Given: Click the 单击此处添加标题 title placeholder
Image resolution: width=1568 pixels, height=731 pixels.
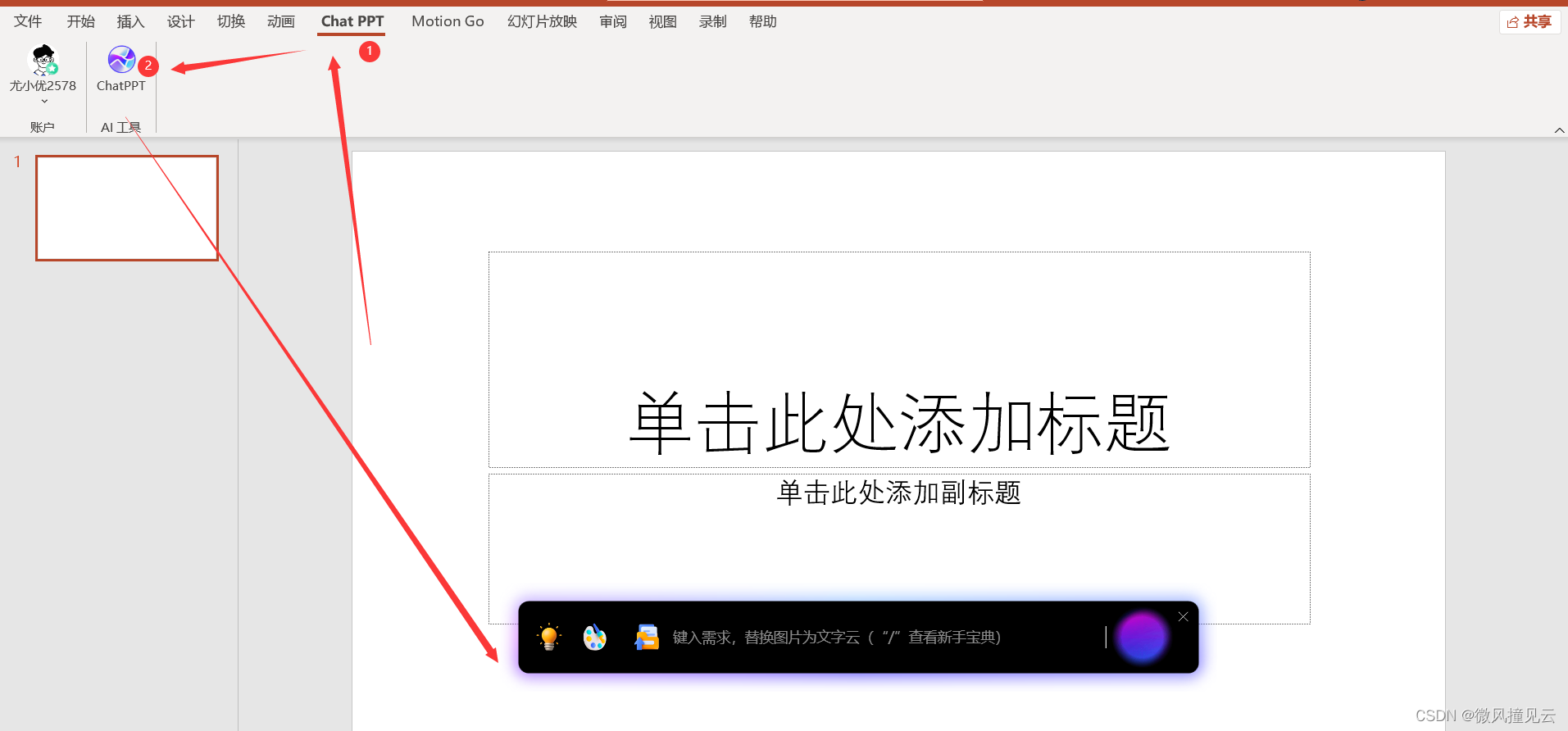Looking at the screenshot, I should tap(899, 360).
